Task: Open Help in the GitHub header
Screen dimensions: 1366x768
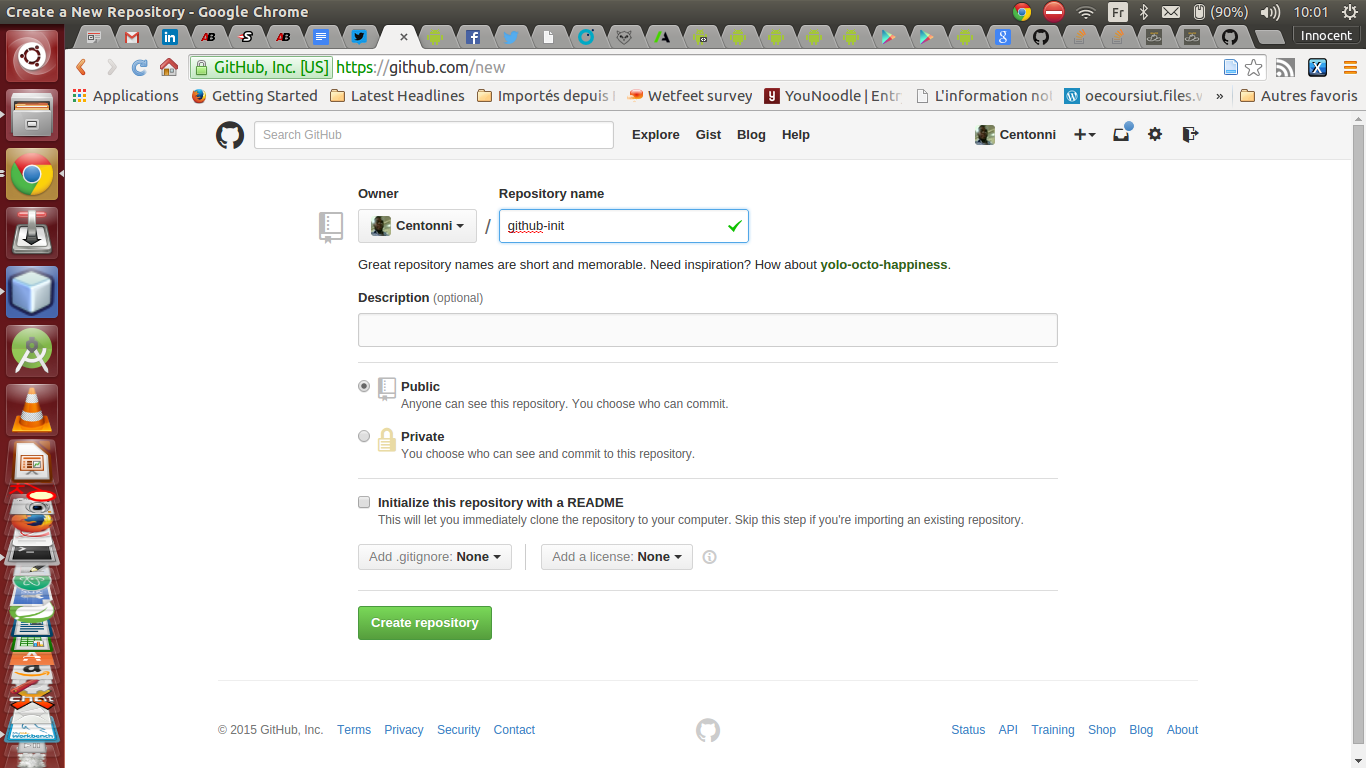Action: pos(796,135)
